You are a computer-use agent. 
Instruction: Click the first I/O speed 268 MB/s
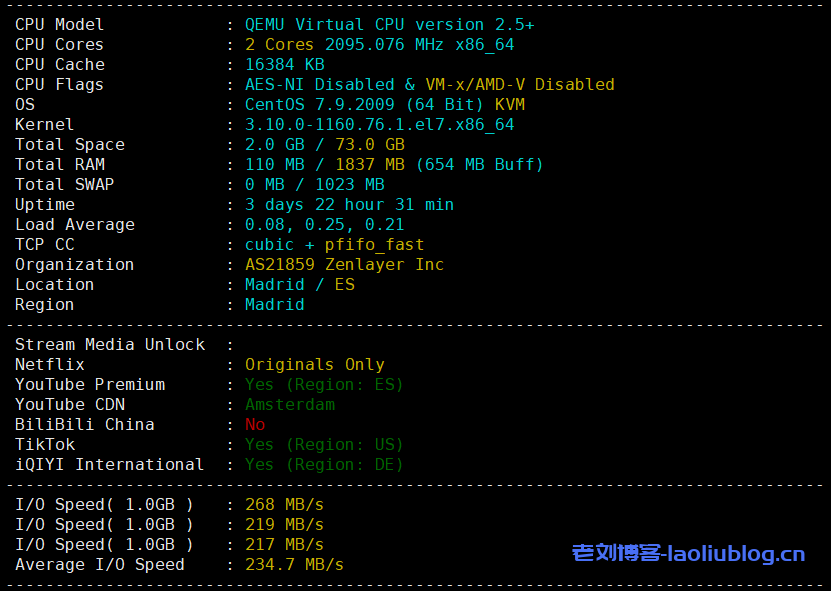pos(284,504)
